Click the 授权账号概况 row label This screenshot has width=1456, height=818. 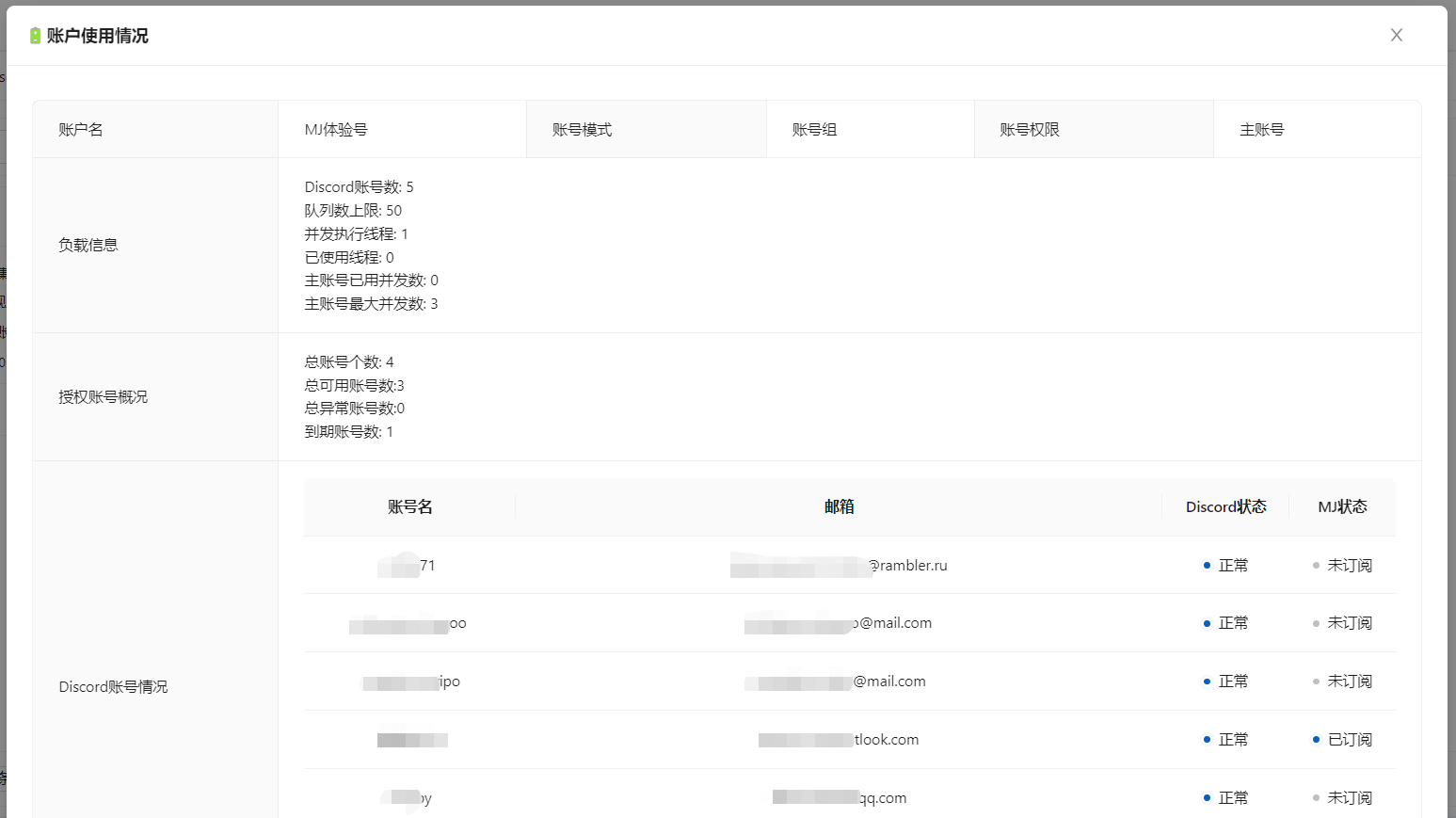coord(103,397)
